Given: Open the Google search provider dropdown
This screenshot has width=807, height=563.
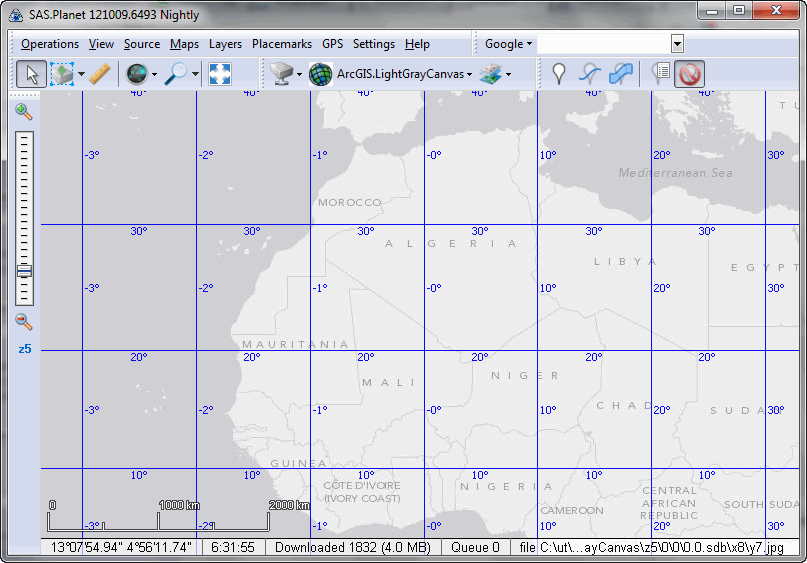Looking at the screenshot, I should click(508, 44).
